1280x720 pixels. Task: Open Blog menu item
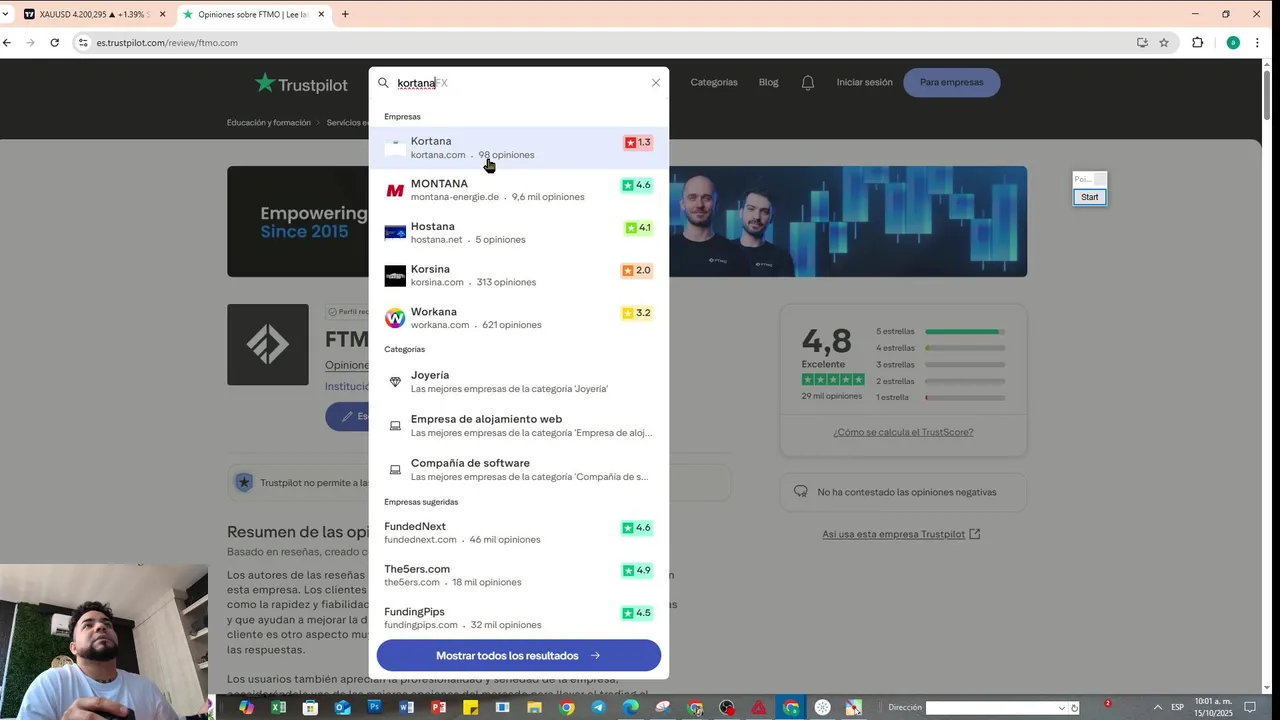point(768,82)
